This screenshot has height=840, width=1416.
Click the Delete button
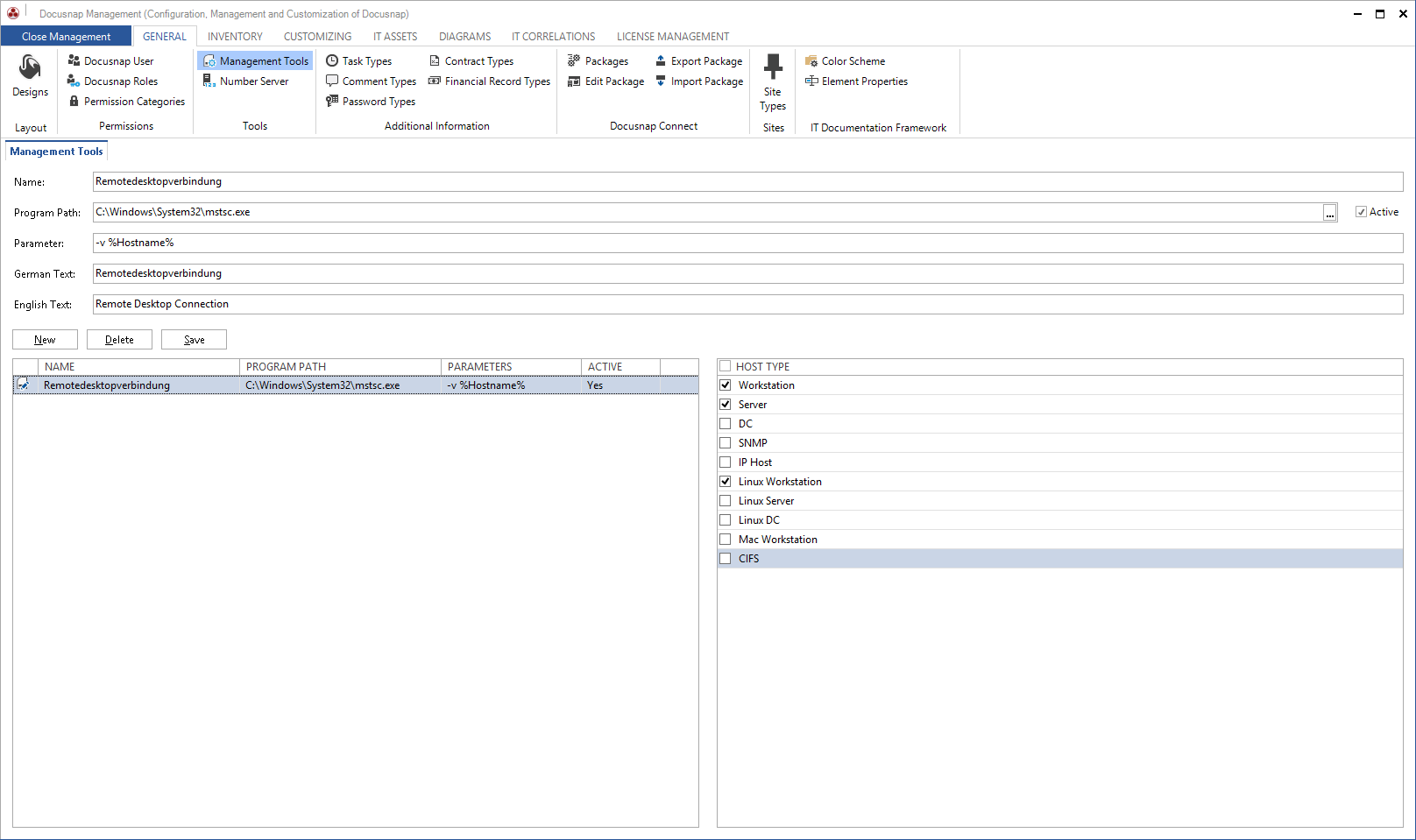point(119,340)
